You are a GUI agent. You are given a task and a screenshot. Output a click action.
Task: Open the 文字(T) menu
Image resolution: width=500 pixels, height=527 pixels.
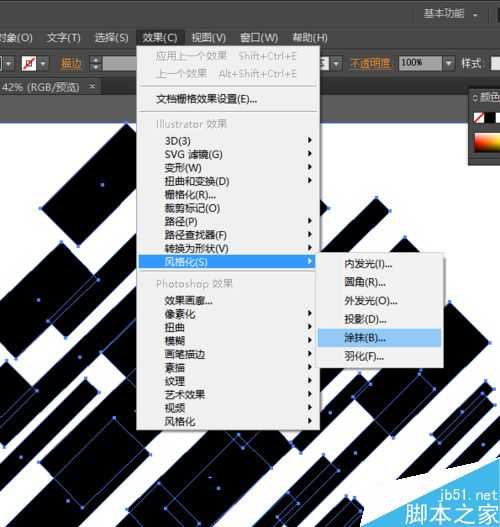click(x=64, y=37)
